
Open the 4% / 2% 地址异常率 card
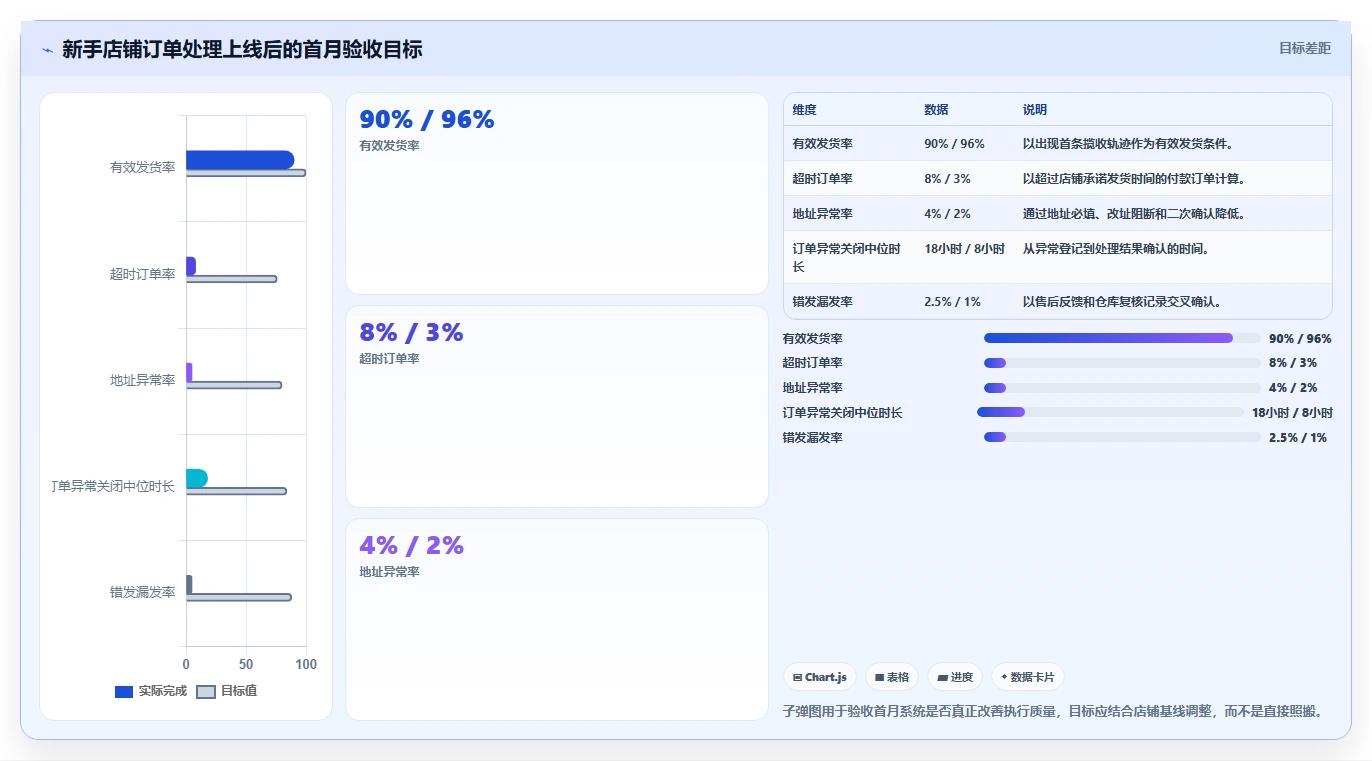click(x=557, y=619)
